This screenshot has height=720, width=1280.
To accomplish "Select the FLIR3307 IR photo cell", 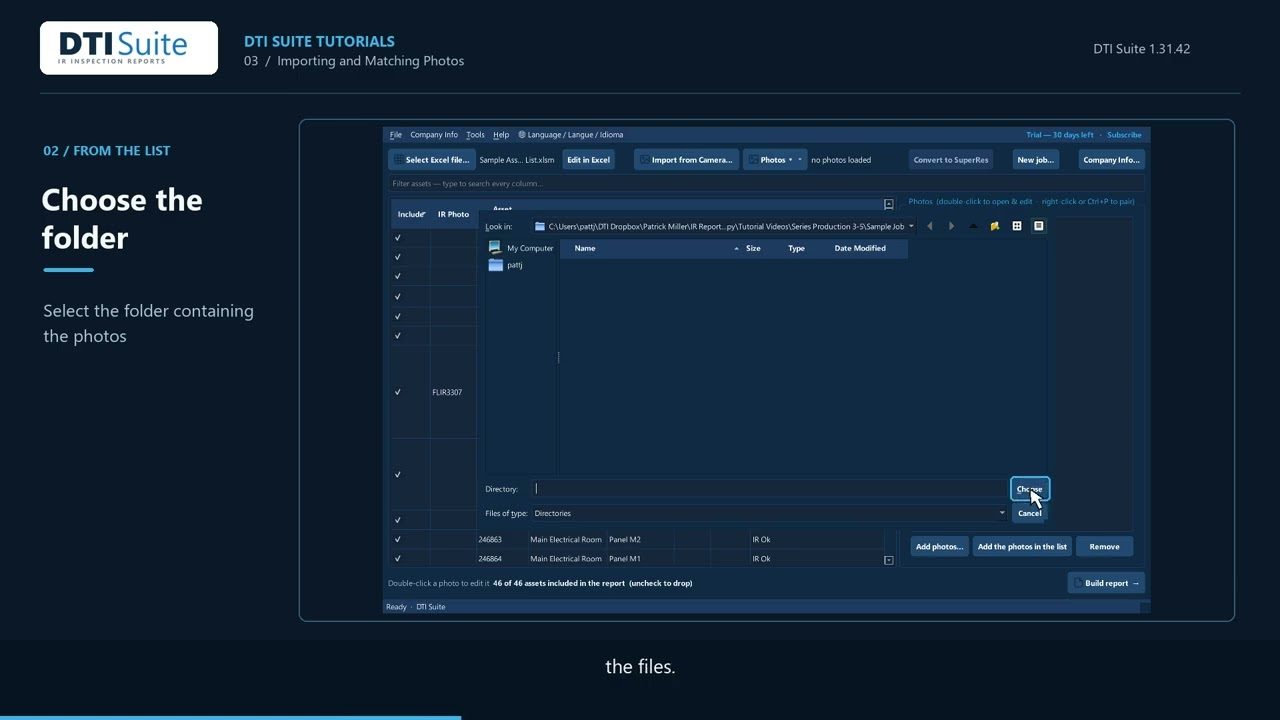I will pos(453,392).
